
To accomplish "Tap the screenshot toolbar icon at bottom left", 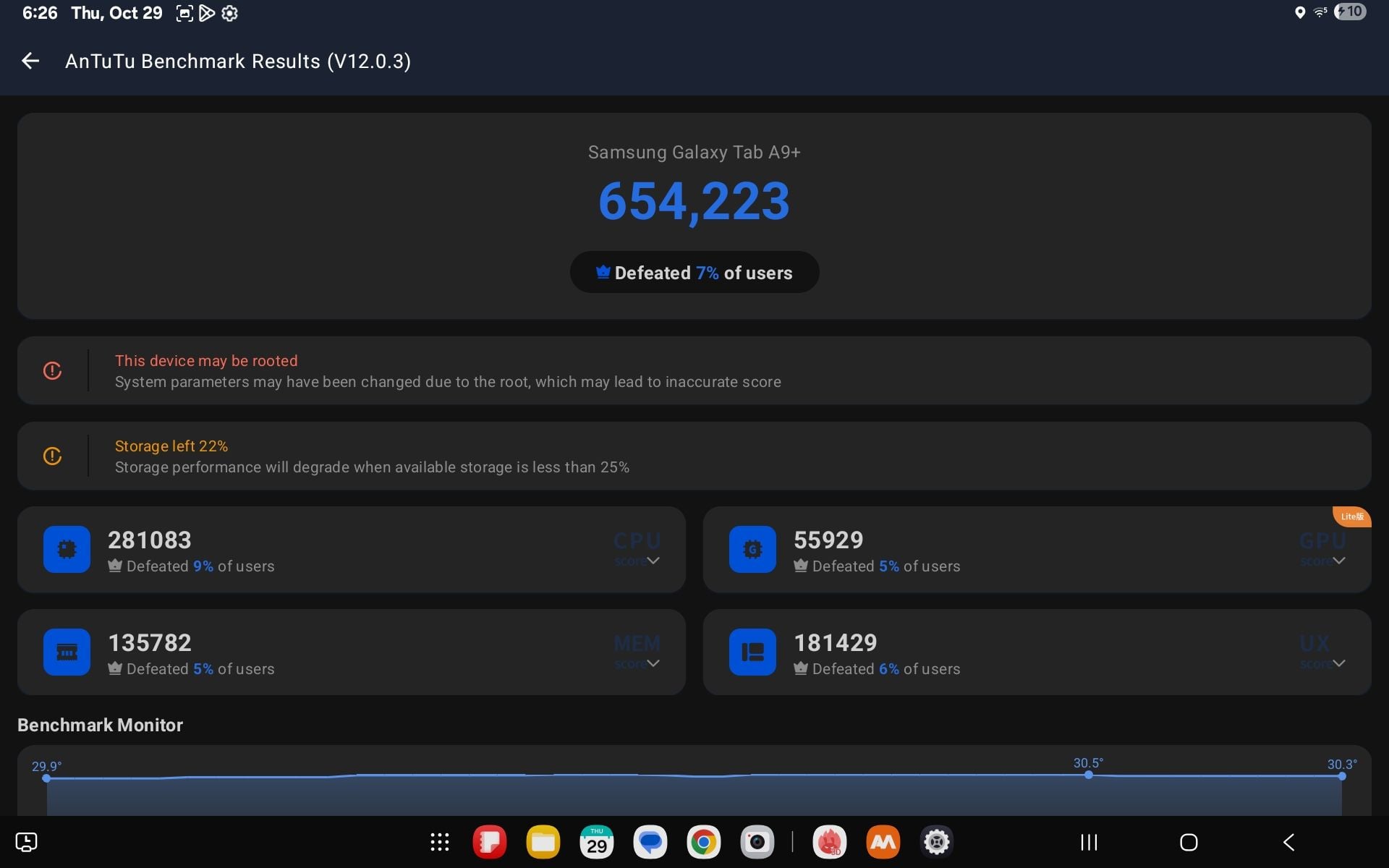I will tap(26, 842).
